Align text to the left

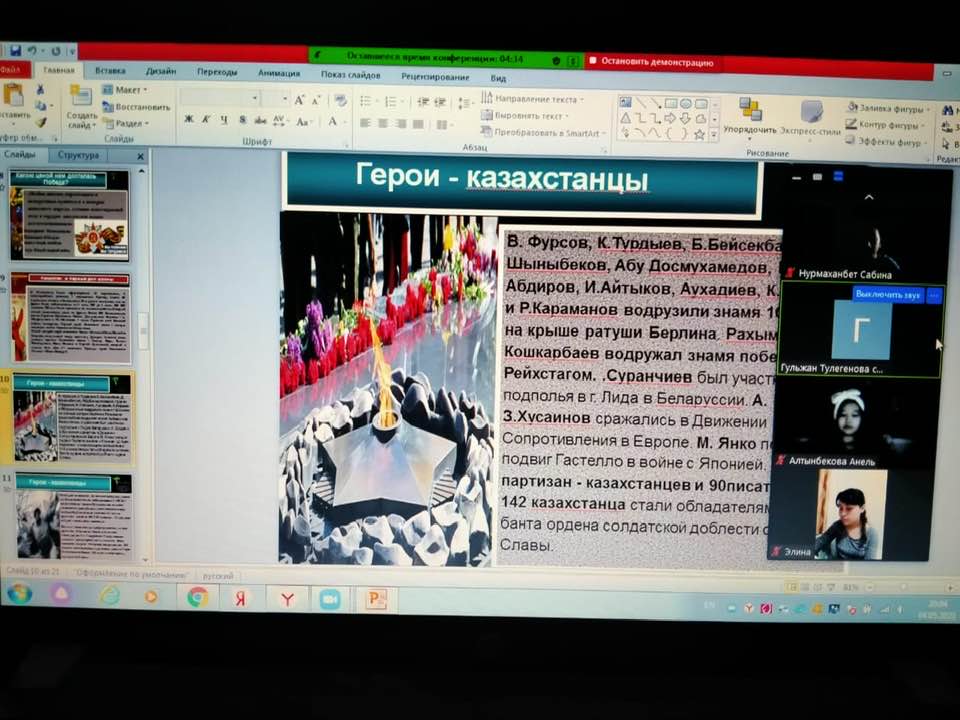[x=366, y=123]
